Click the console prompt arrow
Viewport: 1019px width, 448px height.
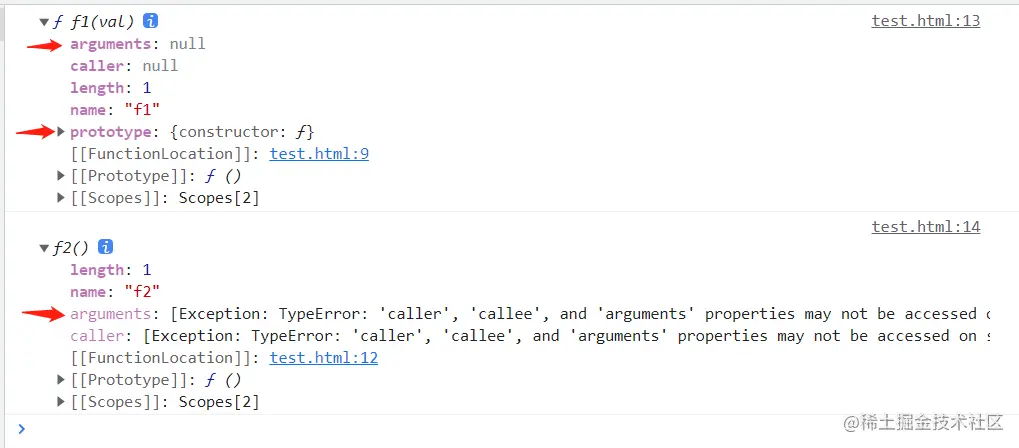tap(22, 429)
